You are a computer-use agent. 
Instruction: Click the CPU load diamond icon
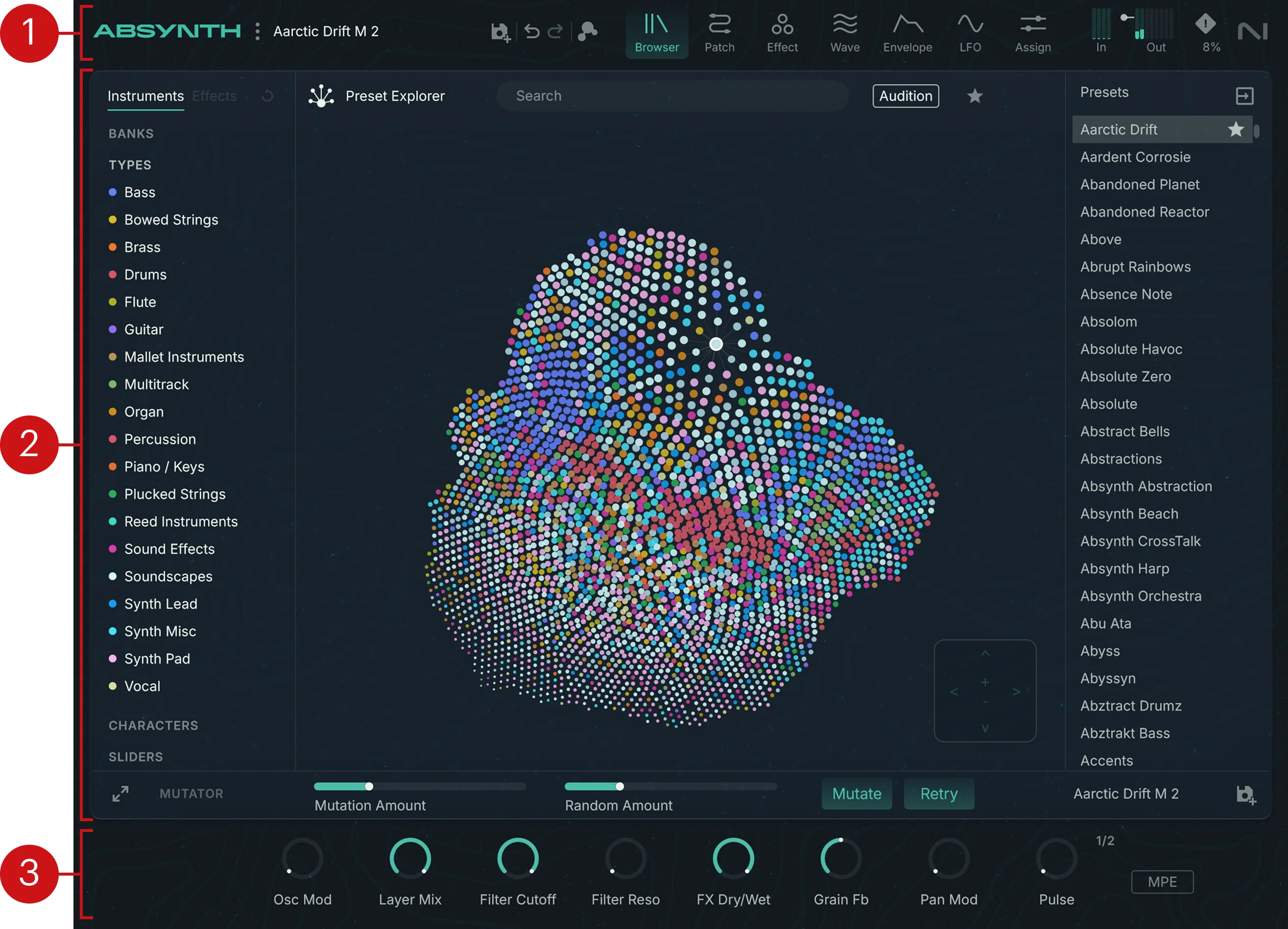[x=1205, y=24]
